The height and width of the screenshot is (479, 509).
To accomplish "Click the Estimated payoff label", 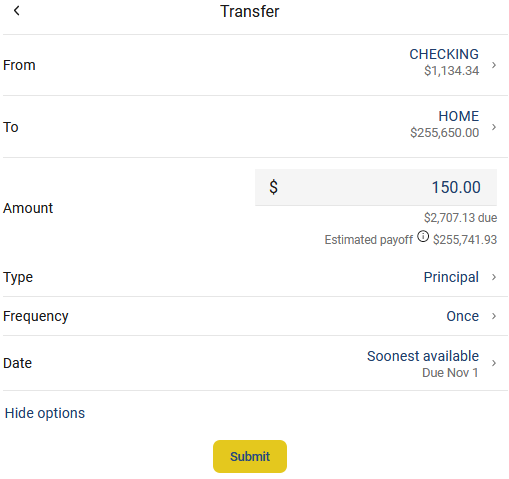I will pos(368,240).
